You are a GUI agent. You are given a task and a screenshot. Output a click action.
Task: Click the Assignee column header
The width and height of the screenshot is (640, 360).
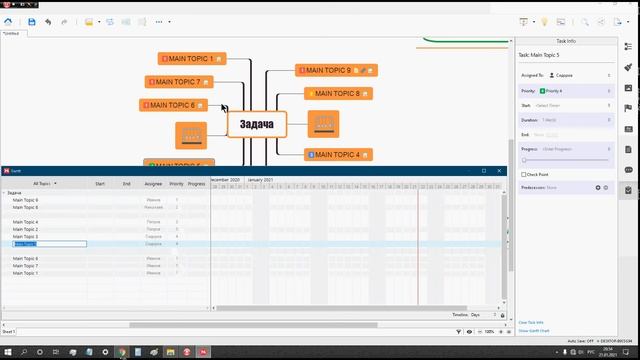click(x=153, y=184)
